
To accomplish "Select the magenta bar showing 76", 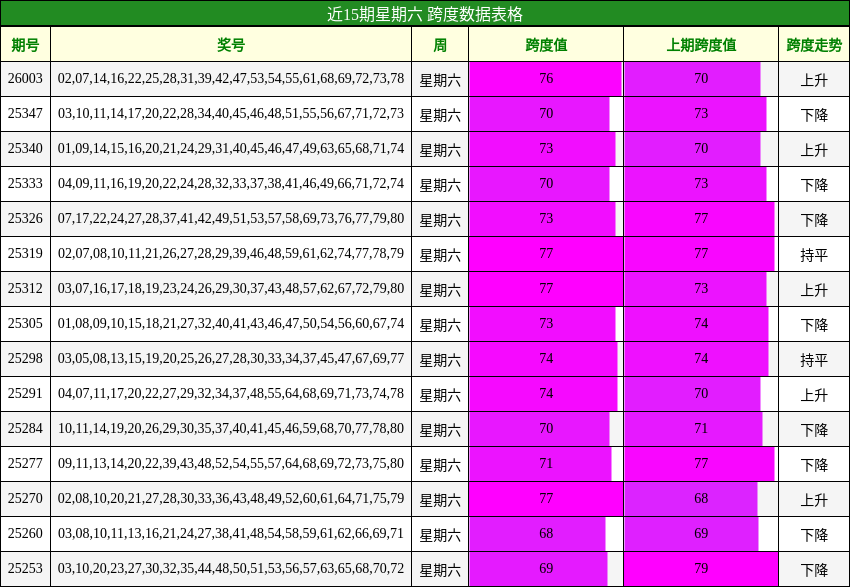I will (x=544, y=77).
